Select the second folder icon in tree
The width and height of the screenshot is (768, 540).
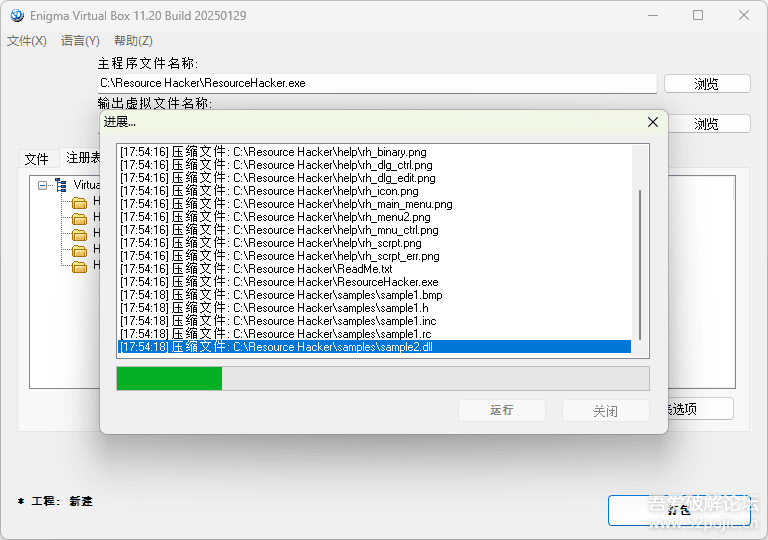click(x=79, y=219)
